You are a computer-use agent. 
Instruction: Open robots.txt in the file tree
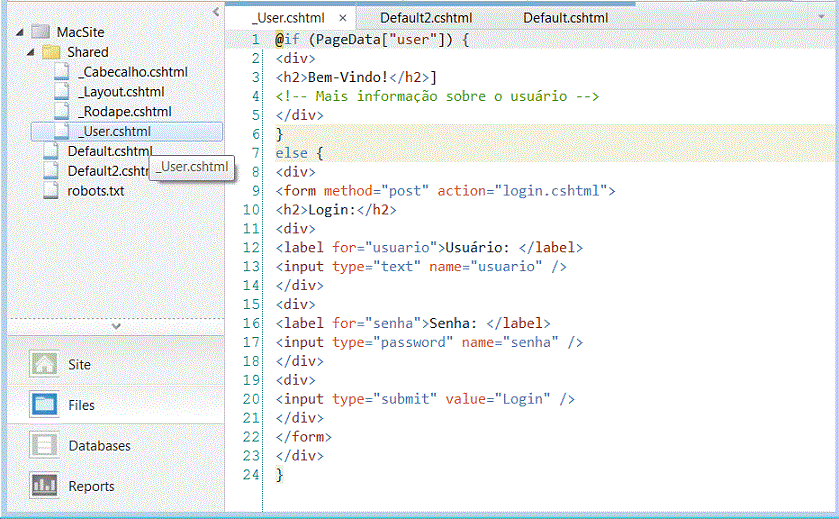(x=96, y=190)
